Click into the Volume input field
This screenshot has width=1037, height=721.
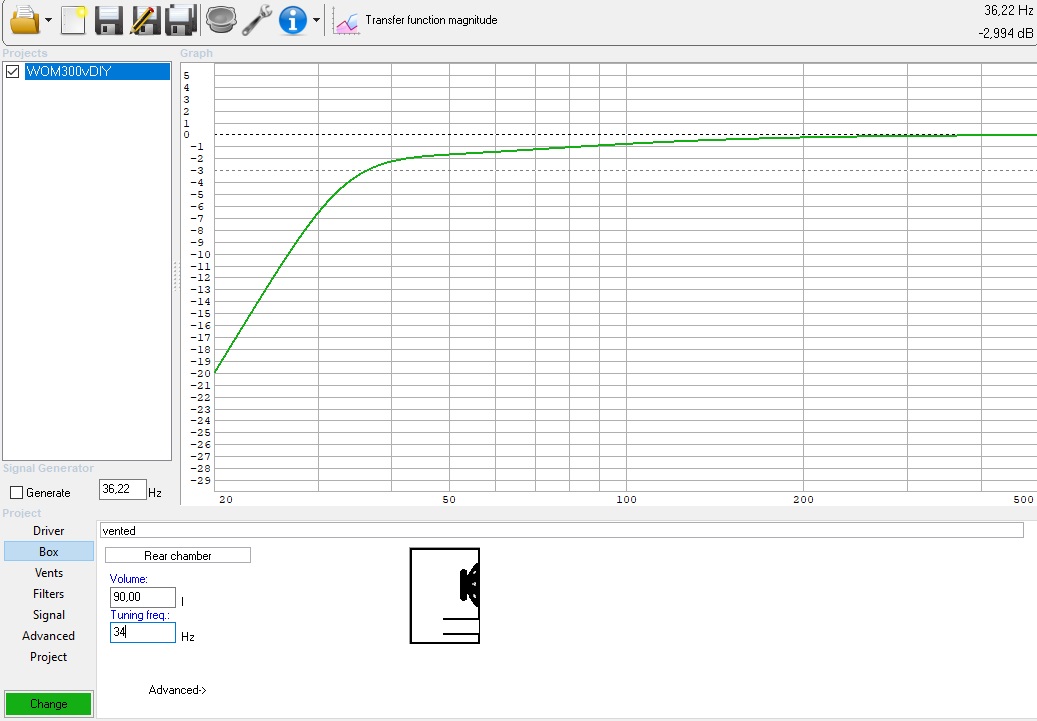point(143,597)
